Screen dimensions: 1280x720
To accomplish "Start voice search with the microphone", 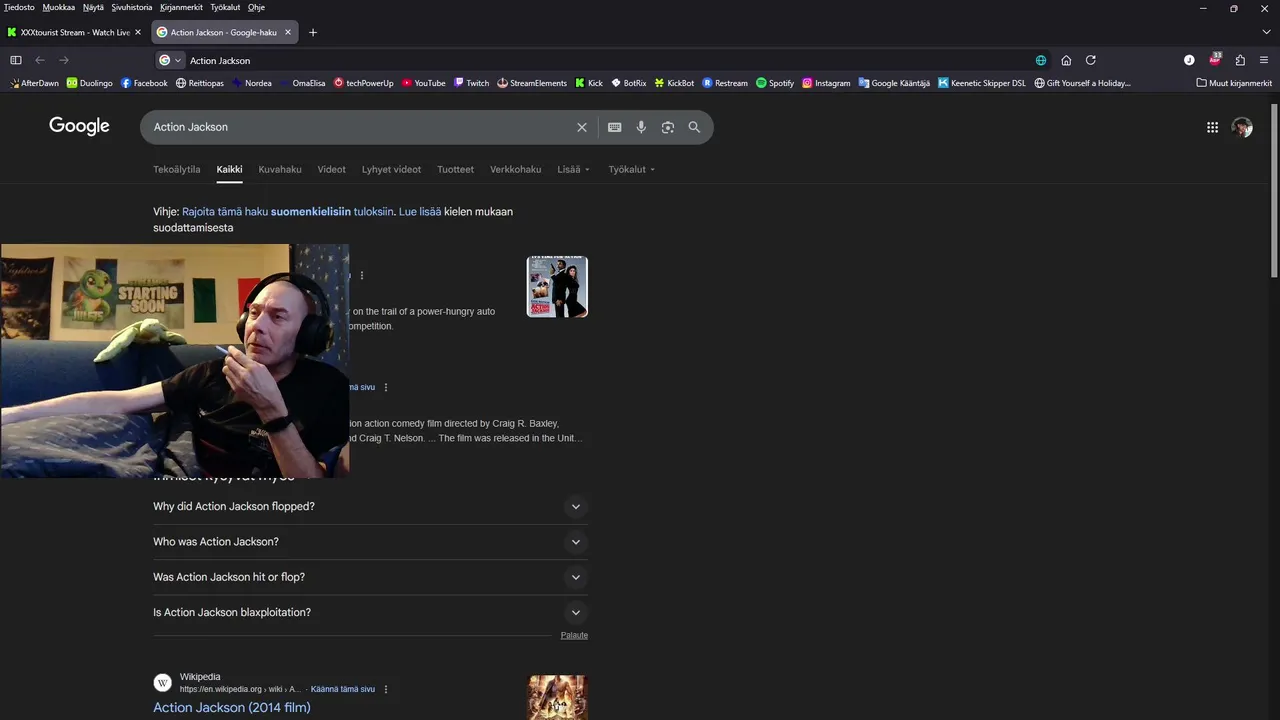I will coord(641,127).
